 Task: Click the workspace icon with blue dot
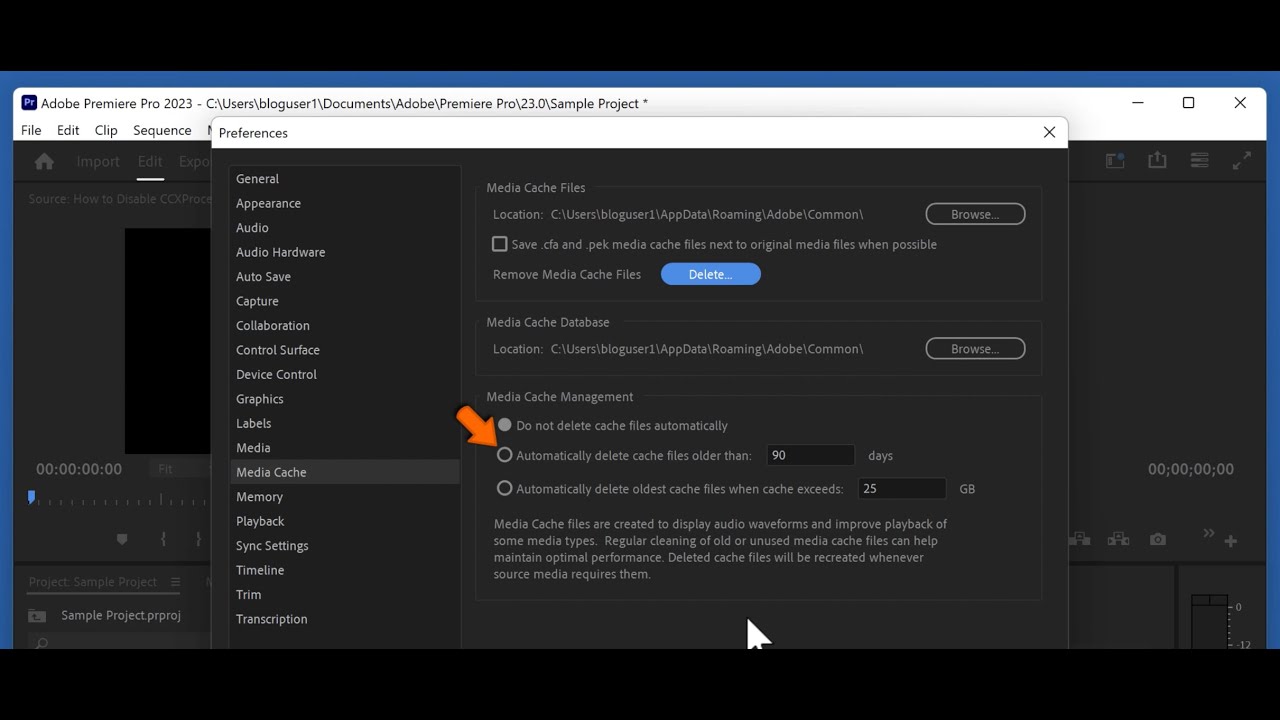[x=1115, y=160]
